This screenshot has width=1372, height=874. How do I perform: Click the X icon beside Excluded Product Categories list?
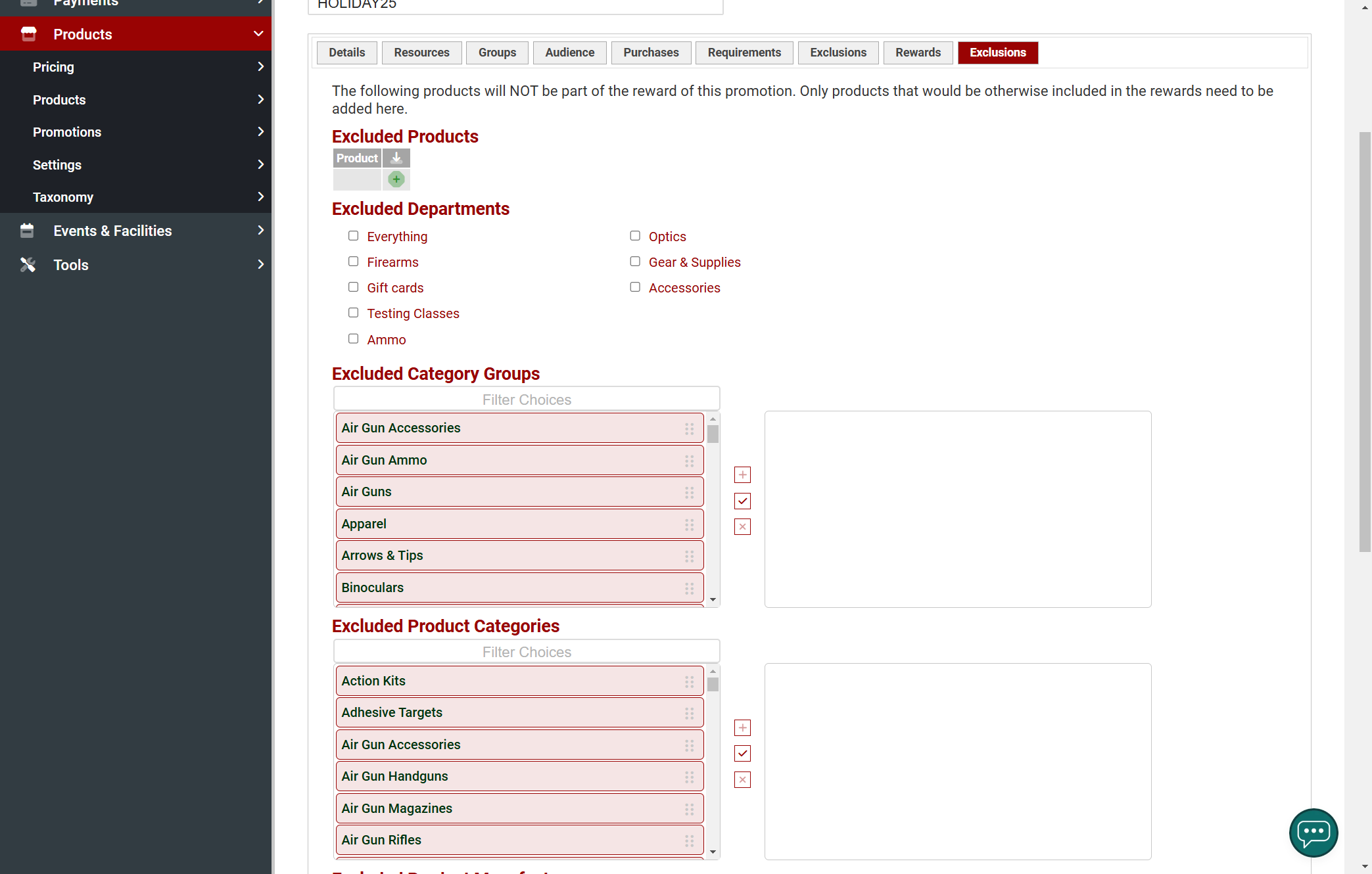(742, 780)
